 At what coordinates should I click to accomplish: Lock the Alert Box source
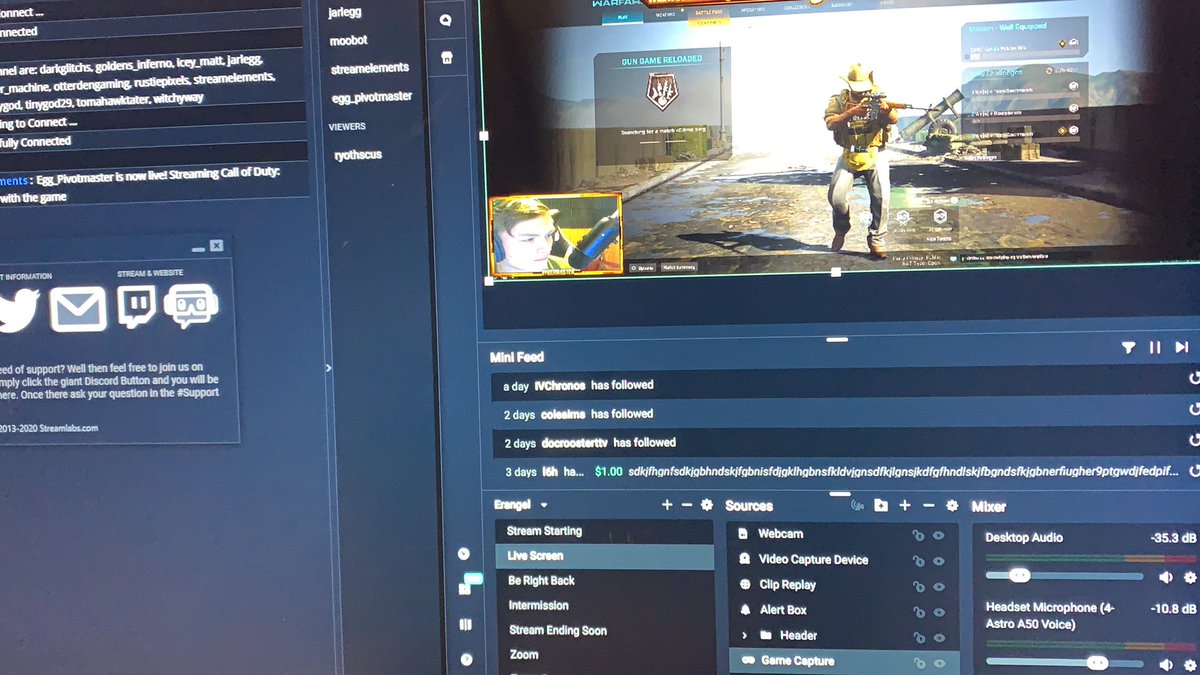(918, 611)
